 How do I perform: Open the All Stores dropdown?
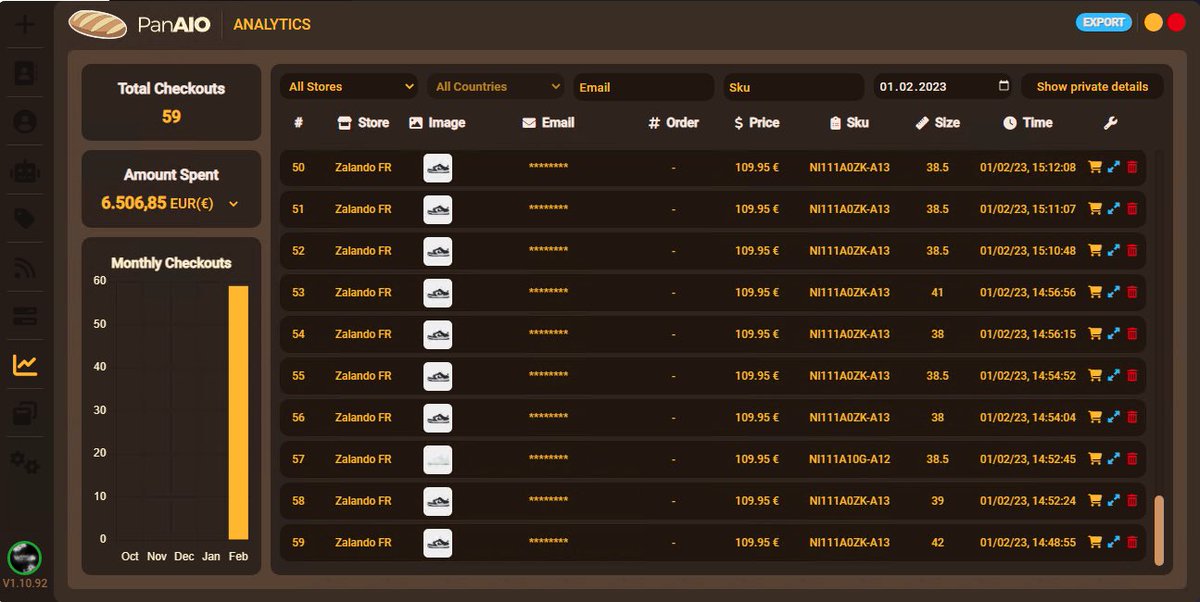tap(349, 87)
